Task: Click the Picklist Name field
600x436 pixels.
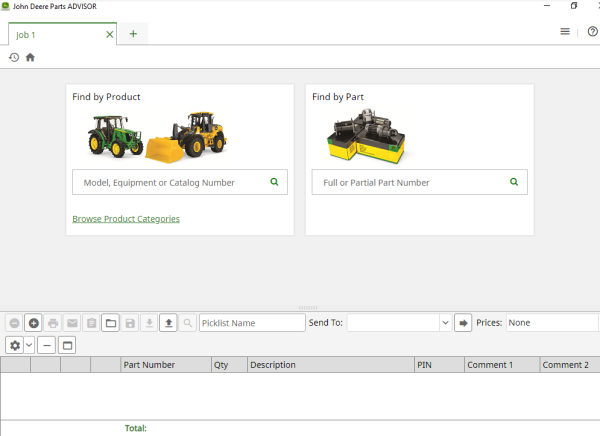Action: pyautogui.click(x=252, y=323)
